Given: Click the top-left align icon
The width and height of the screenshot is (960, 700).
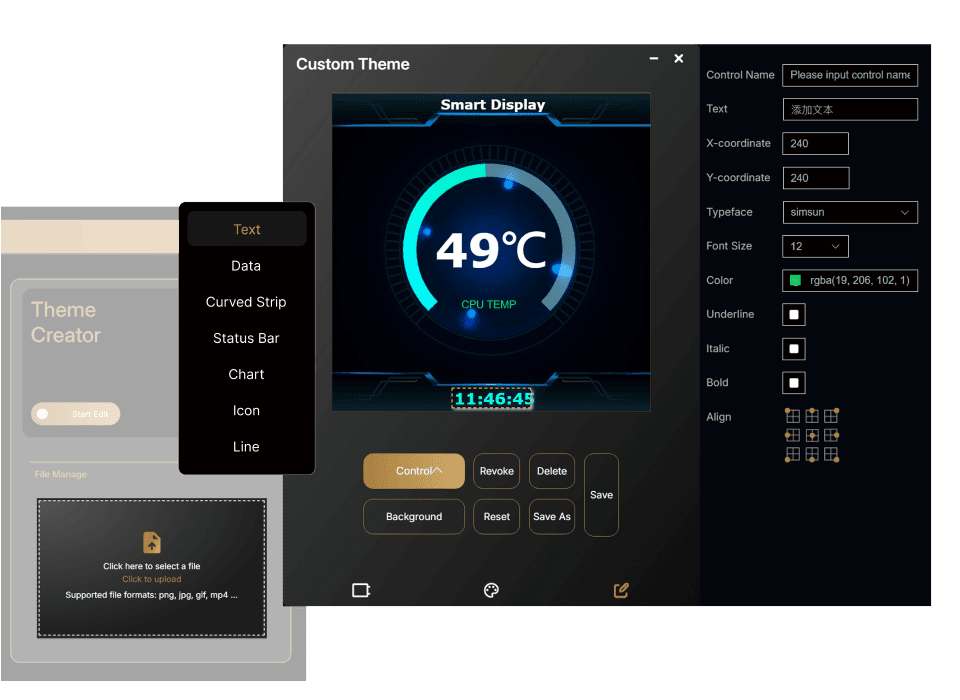Looking at the screenshot, I should (x=792, y=416).
